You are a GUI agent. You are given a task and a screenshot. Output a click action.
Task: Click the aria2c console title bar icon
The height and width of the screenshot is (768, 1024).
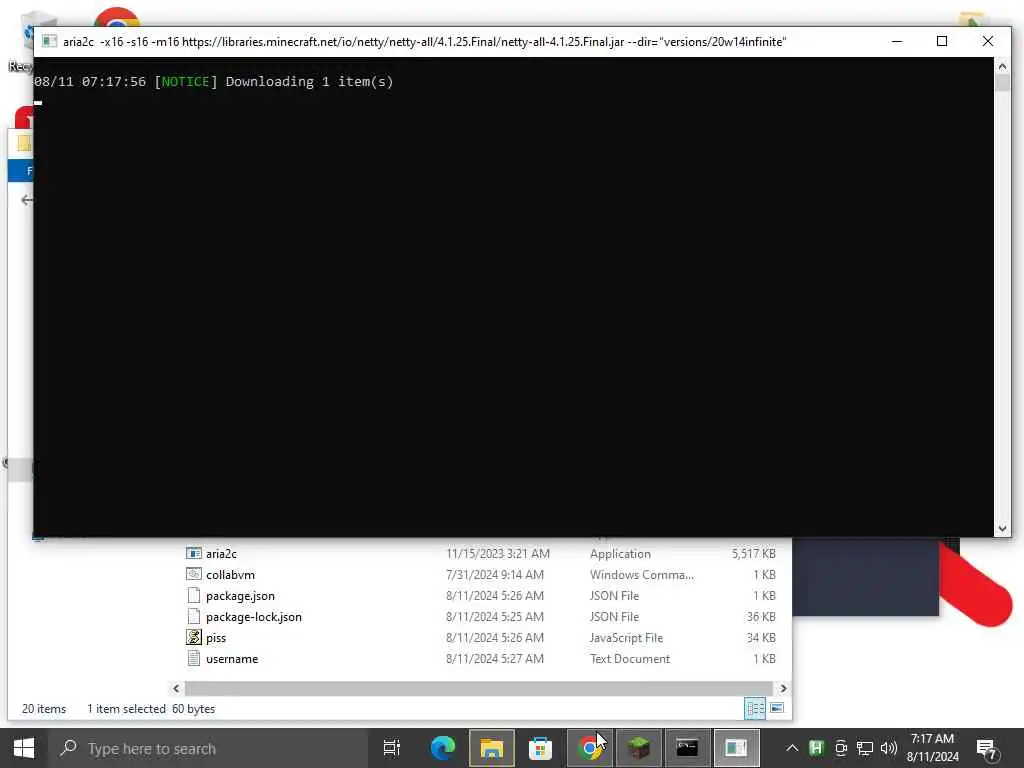click(x=49, y=41)
